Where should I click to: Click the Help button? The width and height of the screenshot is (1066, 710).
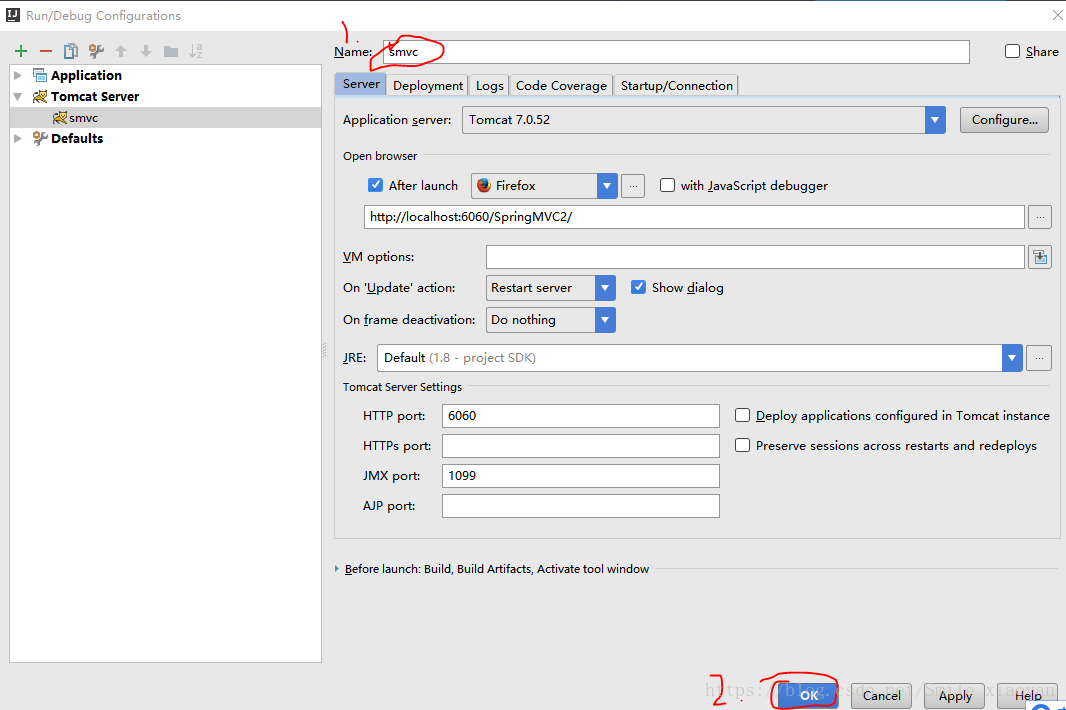pos(1028,695)
